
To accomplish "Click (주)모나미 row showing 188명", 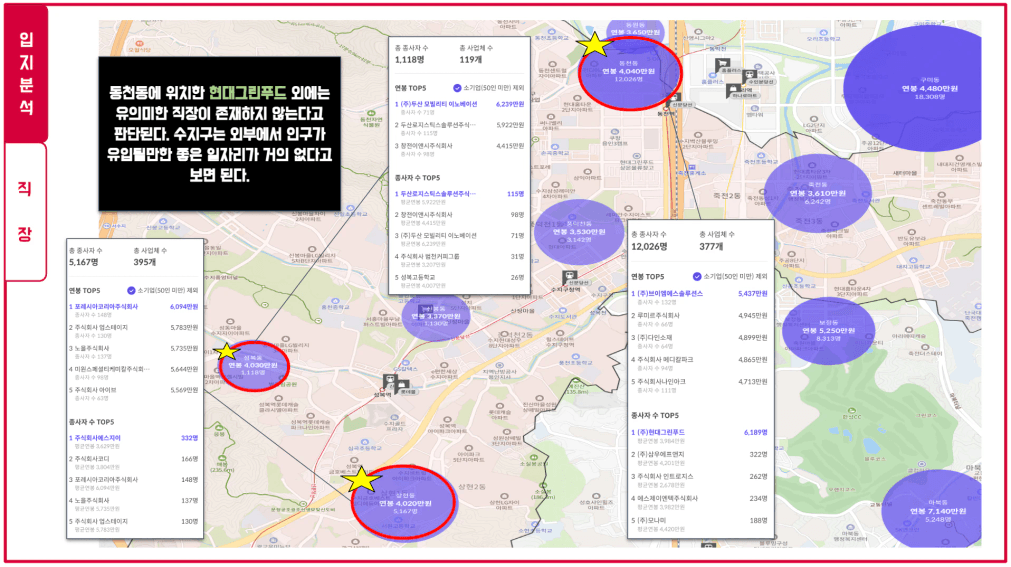I will tap(699, 524).
